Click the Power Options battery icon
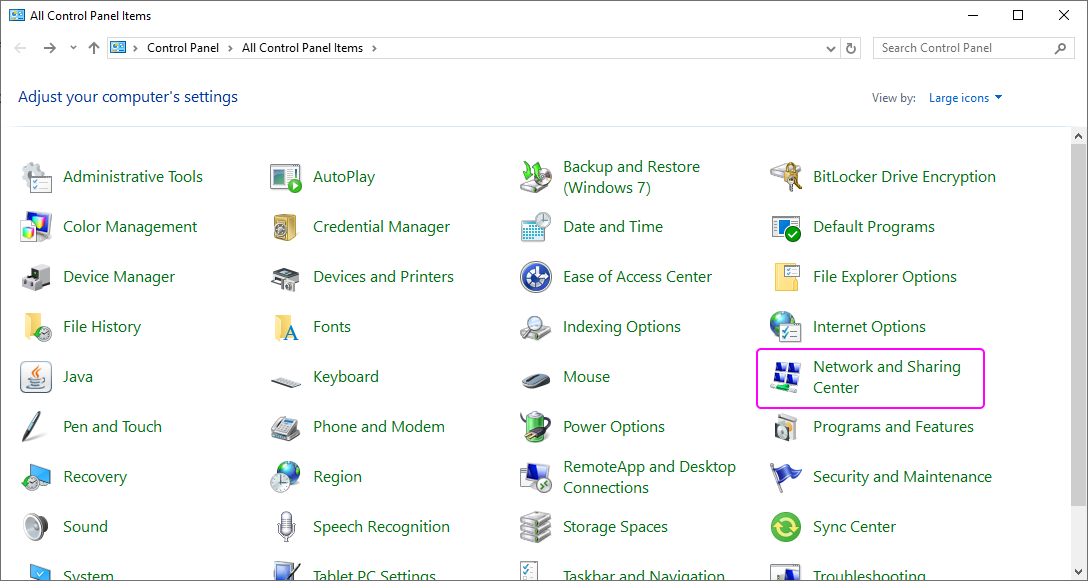1088x581 pixels. pyautogui.click(x=536, y=427)
